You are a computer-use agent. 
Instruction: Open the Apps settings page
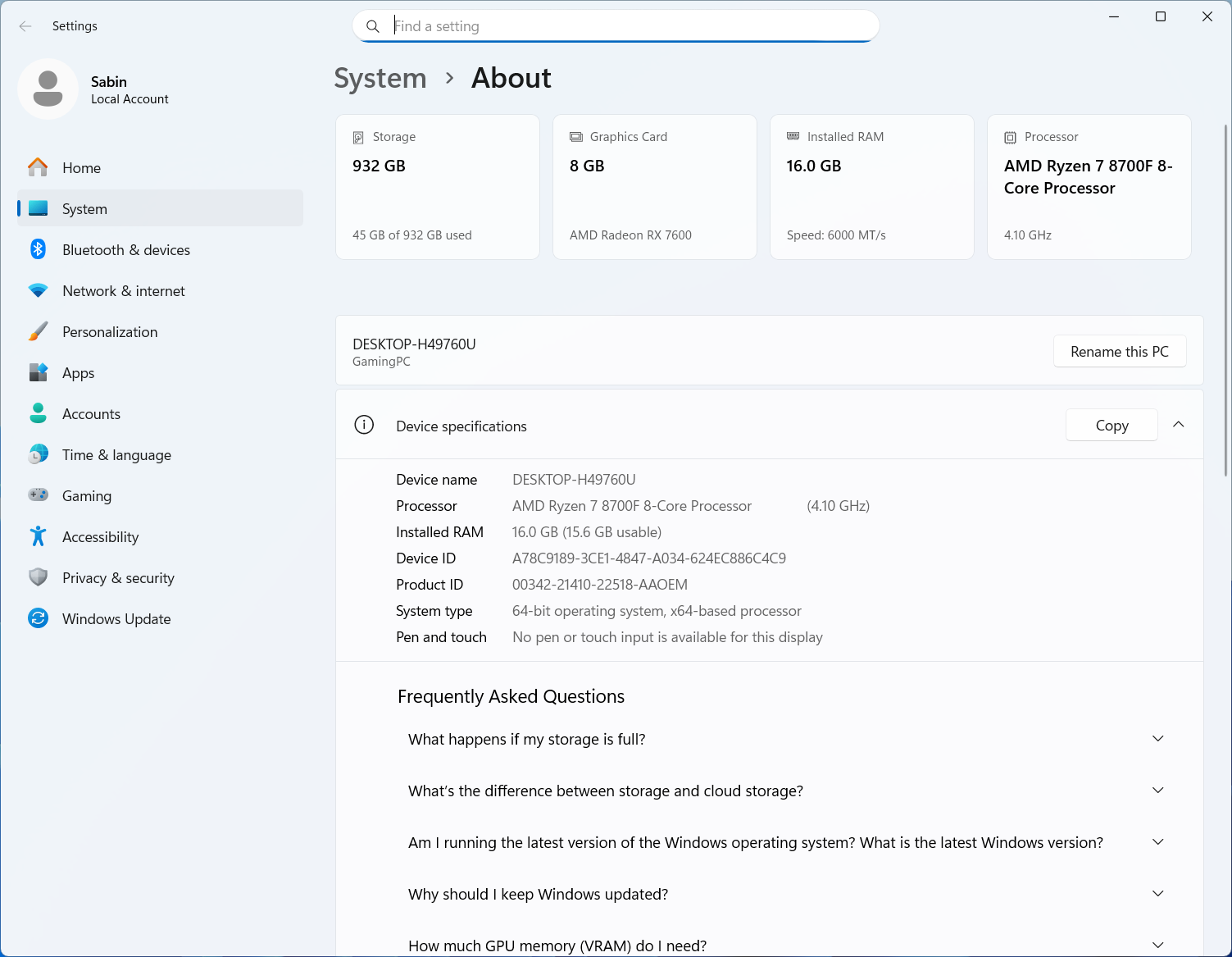pos(79,373)
